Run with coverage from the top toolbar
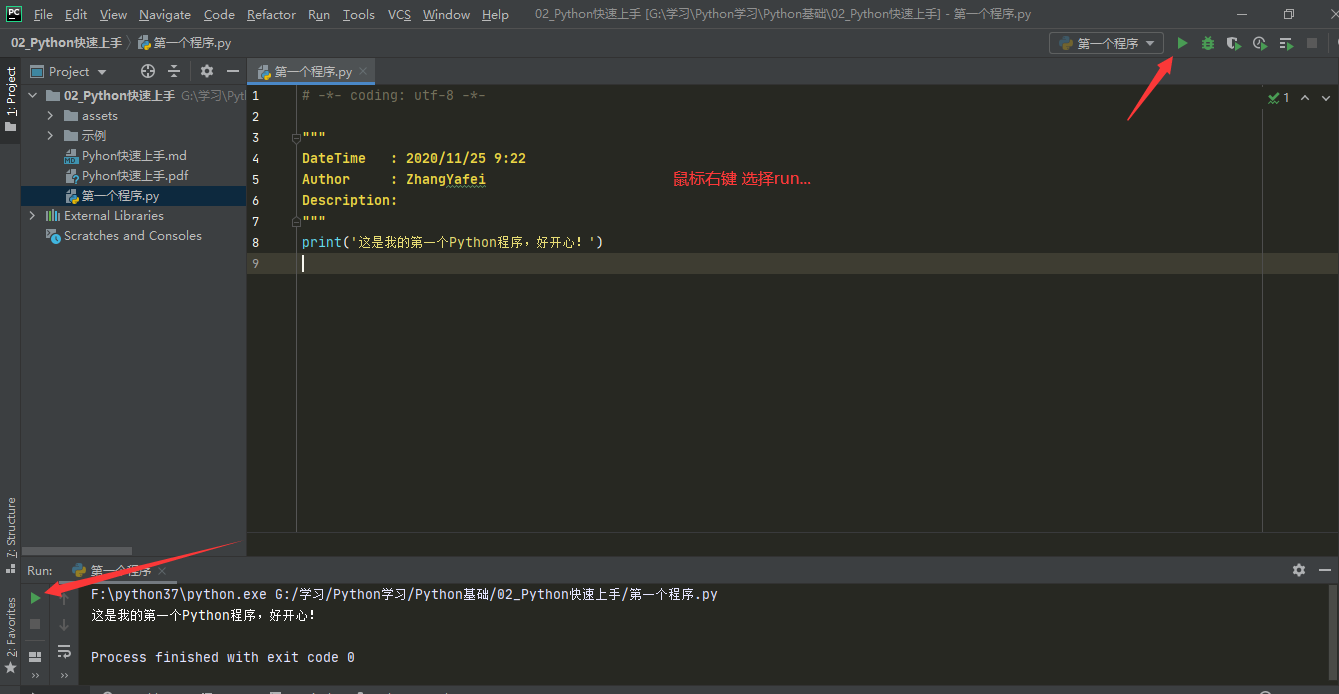The image size is (1339, 694). 1234,43
